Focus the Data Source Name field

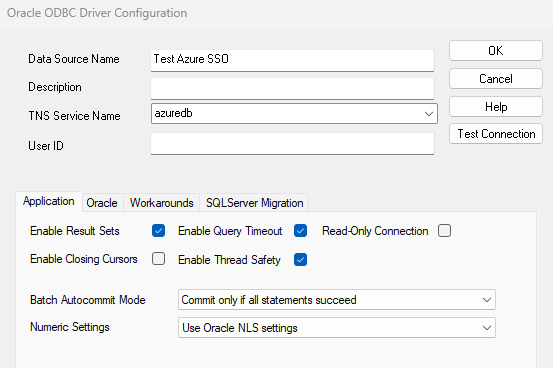(x=292, y=60)
